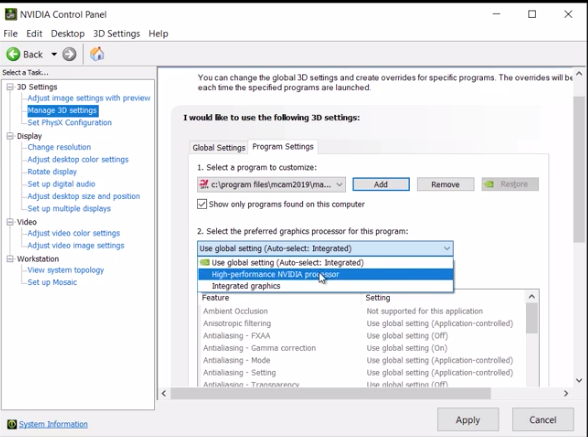
Task: Select the Antialiasing - Setting row
Action: coord(362,373)
